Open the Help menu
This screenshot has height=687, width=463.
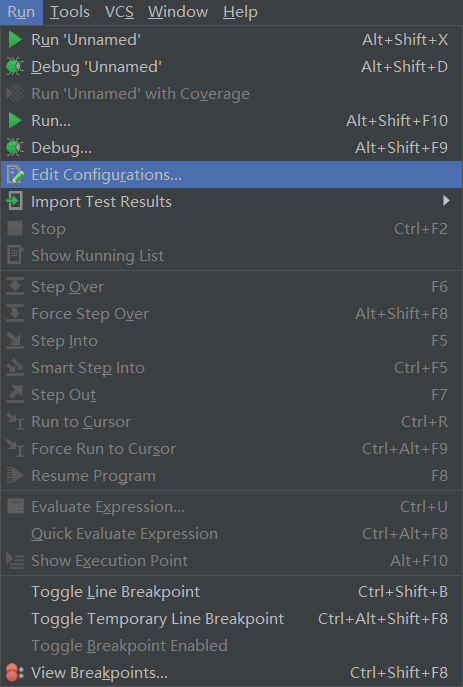pos(240,12)
